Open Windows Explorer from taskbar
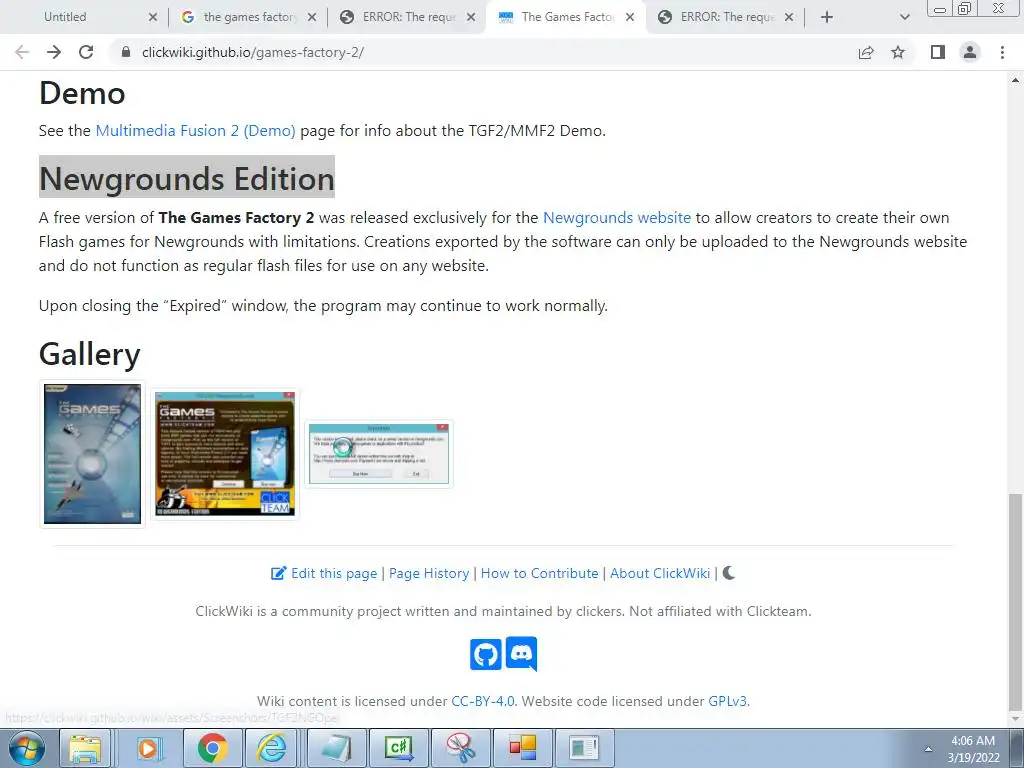The height and width of the screenshot is (768, 1024). click(86, 748)
